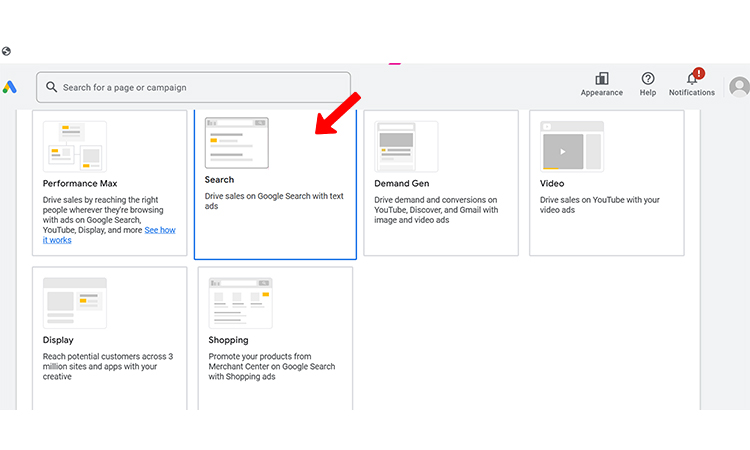Image resolution: width=750 pixels, height=450 pixels.
Task: Select the Shopping campaign illustration
Action: [241, 303]
